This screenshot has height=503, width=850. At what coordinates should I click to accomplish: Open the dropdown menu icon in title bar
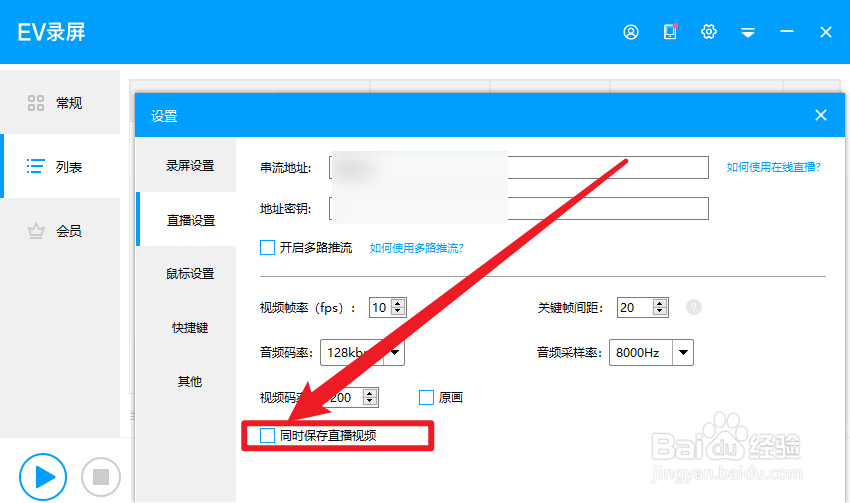point(748,33)
